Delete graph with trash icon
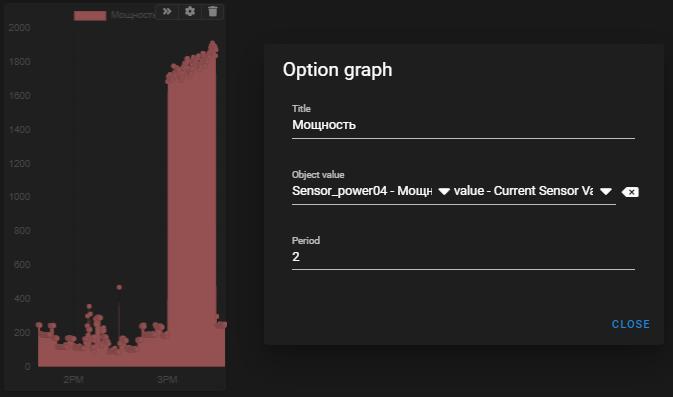This screenshot has height=397, width=673. click(x=212, y=12)
